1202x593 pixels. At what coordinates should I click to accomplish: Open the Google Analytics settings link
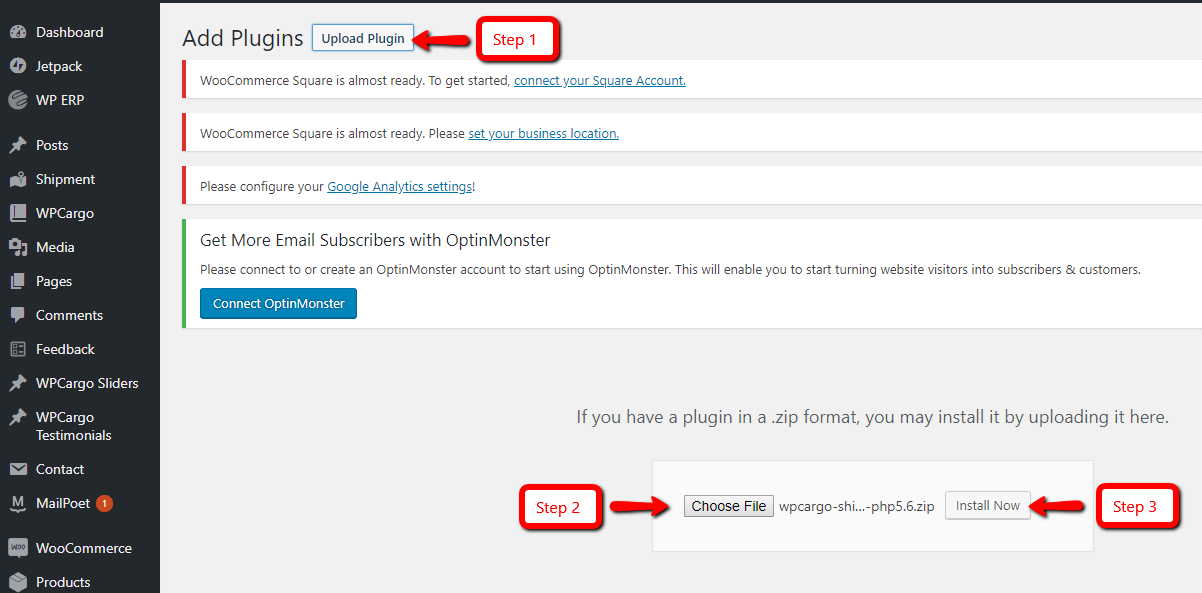(399, 186)
